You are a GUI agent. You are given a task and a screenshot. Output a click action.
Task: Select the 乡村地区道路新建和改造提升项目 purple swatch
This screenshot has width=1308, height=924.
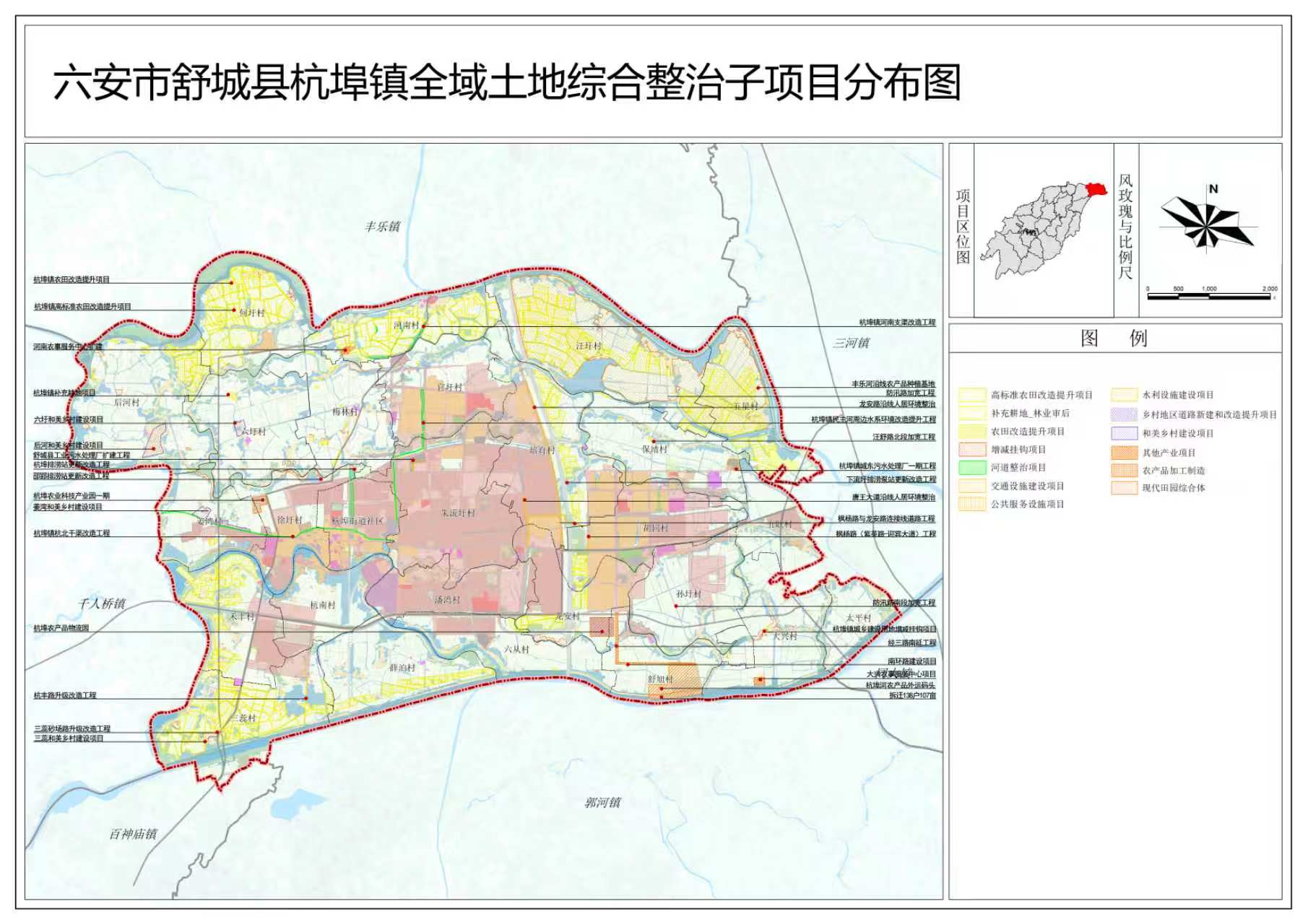[x=1124, y=414]
